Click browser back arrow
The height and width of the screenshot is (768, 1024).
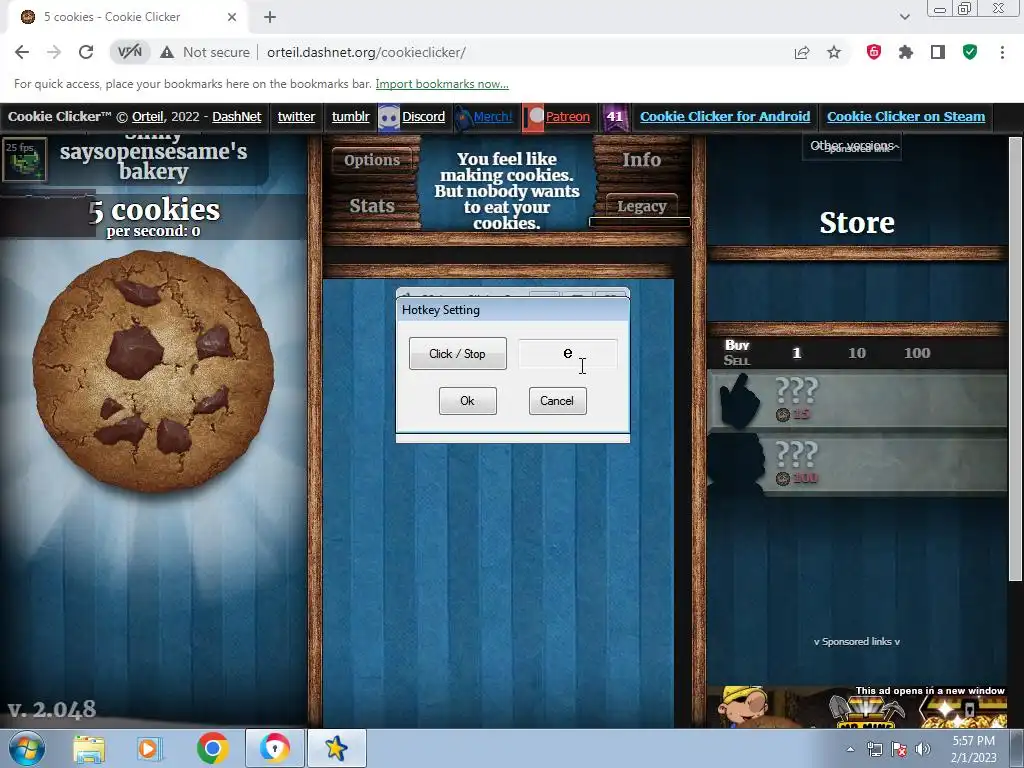coord(22,52)
